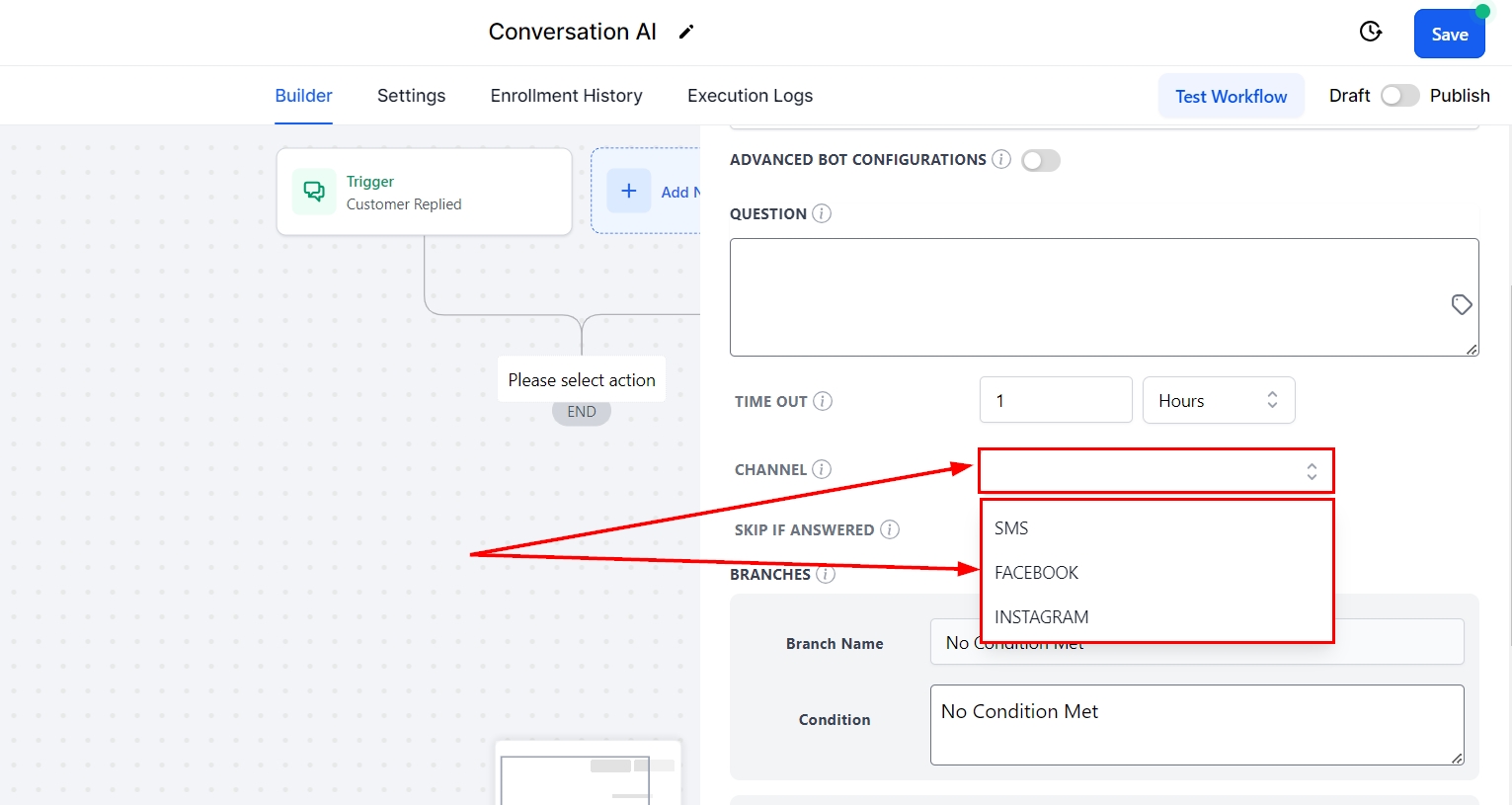Image resolution: width=1512 pixels, height=805 pixels.
Task: Click info icon beside Time Out label
Action: [x=823, y=401]
